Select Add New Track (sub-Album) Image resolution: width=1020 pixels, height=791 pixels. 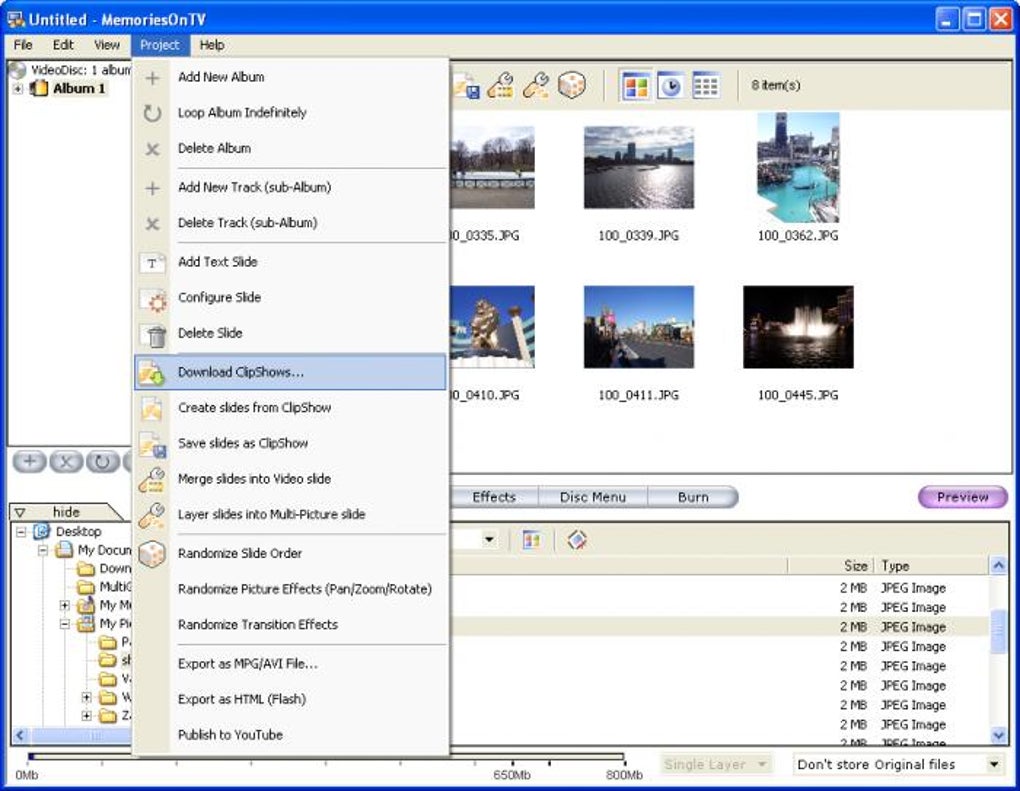click(x=290, y=188)
